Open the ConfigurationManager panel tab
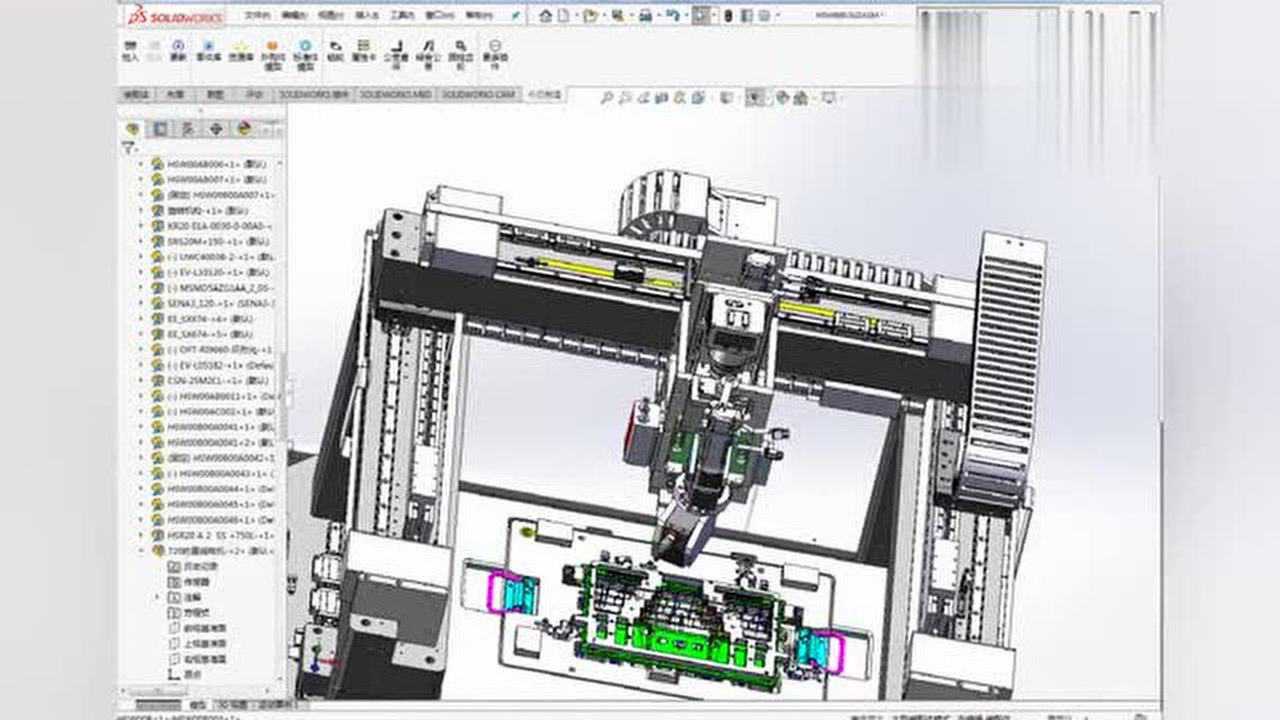1280x720 pixels. [188, 129]
